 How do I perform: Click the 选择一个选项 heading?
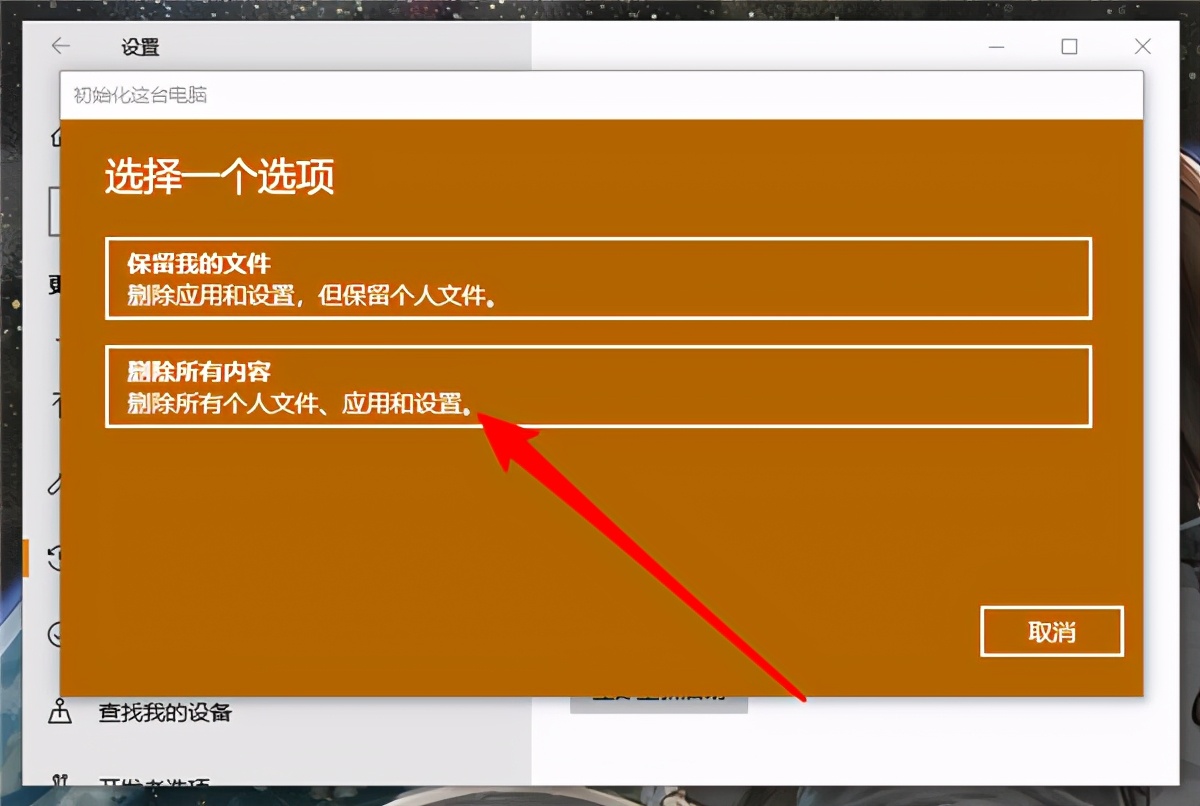[x=219, y=176]
